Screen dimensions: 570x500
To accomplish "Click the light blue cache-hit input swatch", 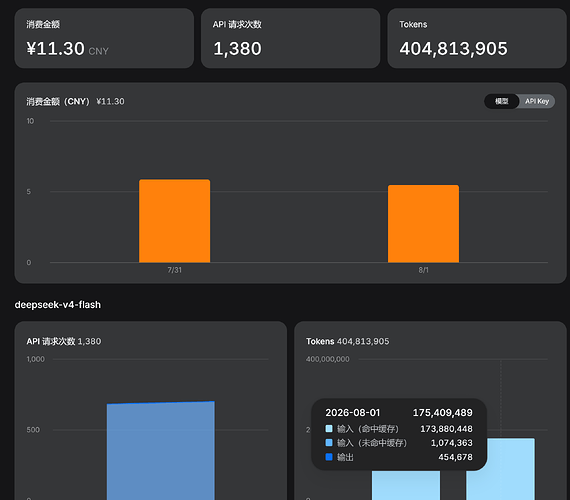I will 329,429.
